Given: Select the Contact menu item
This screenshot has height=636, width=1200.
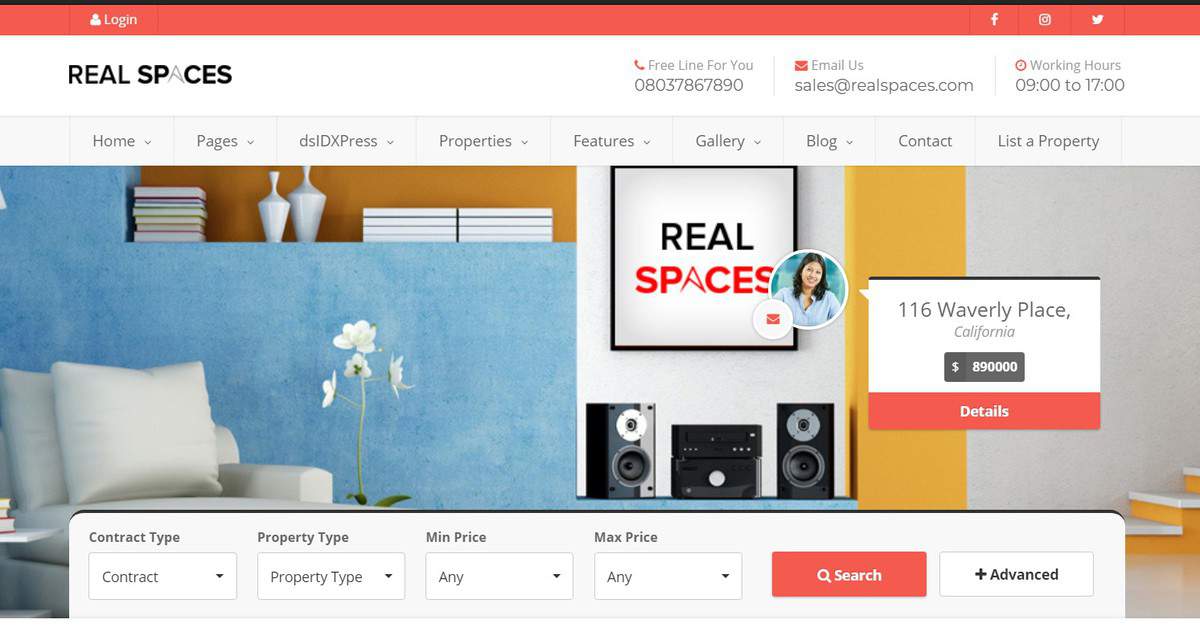Looking at the screenshot, I should tap(924, 141).
